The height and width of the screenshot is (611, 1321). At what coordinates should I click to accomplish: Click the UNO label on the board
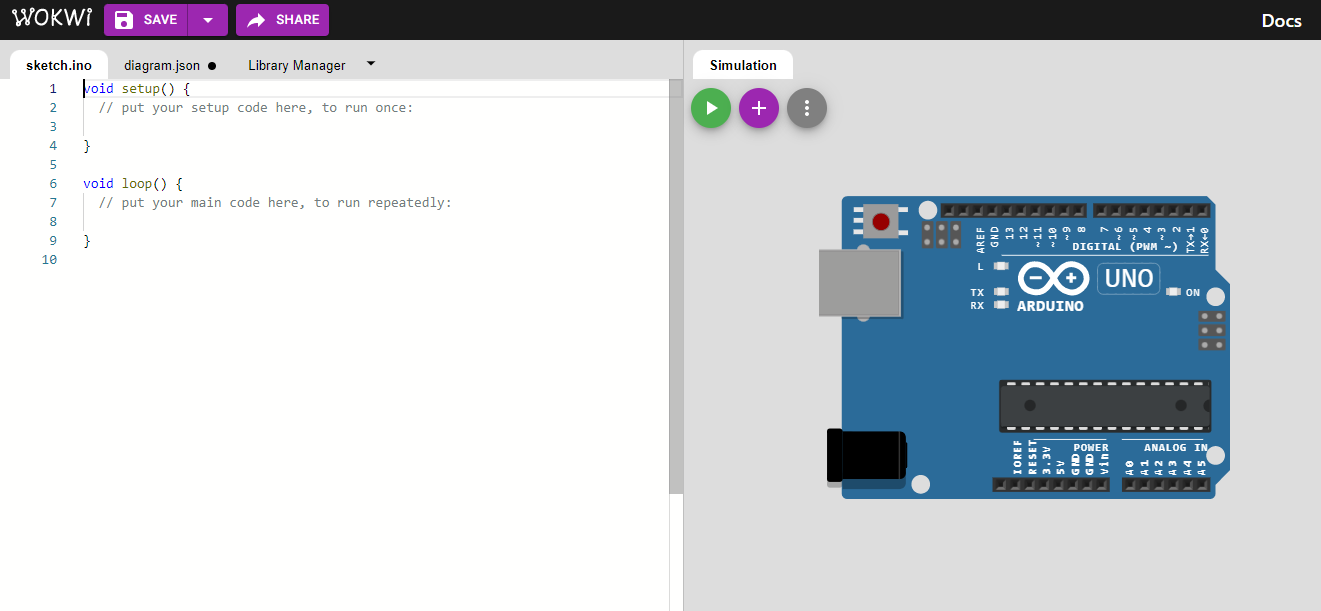click(x=1129, y=278)
